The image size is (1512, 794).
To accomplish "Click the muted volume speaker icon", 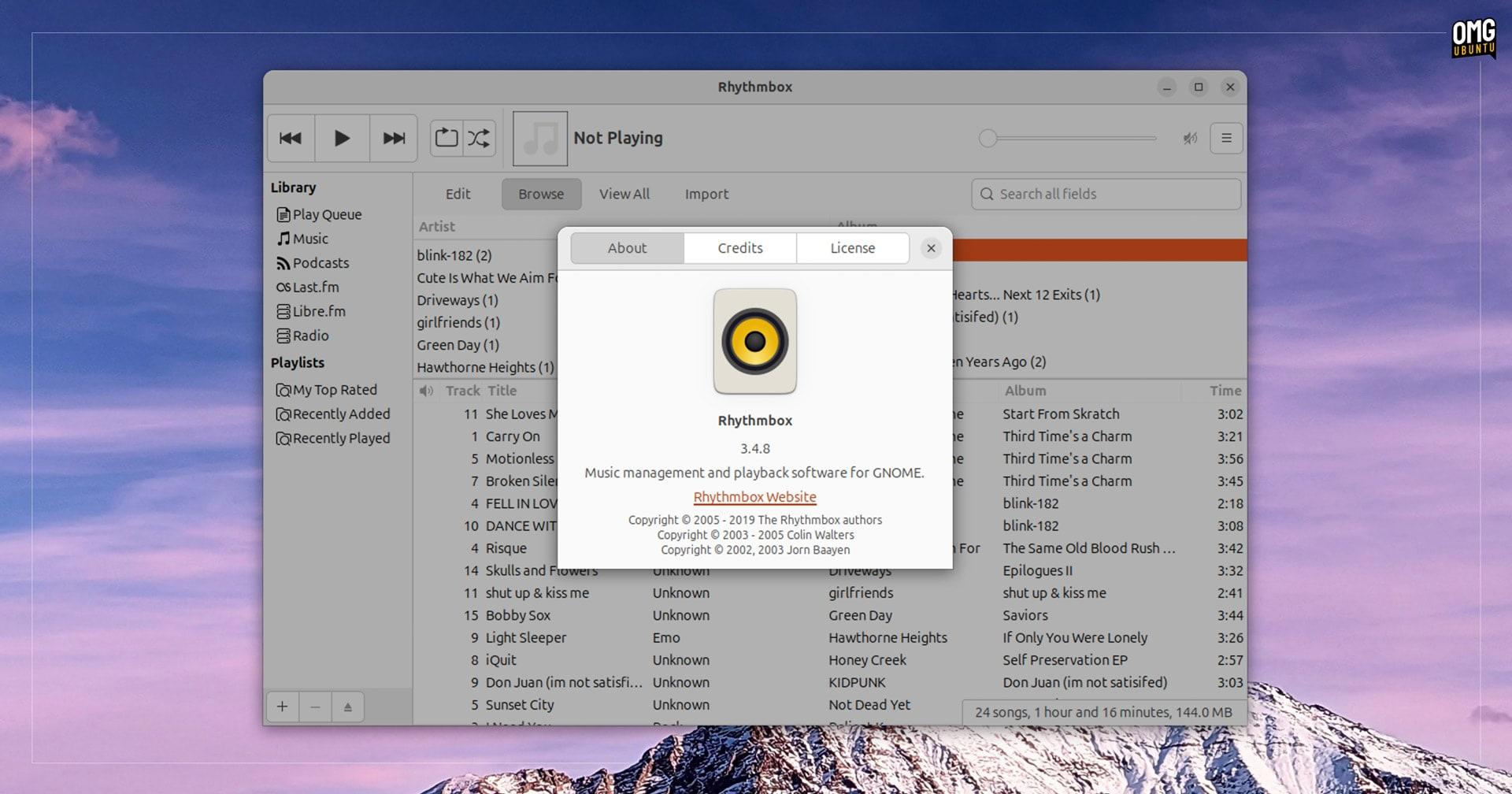I will (1190, 139).
